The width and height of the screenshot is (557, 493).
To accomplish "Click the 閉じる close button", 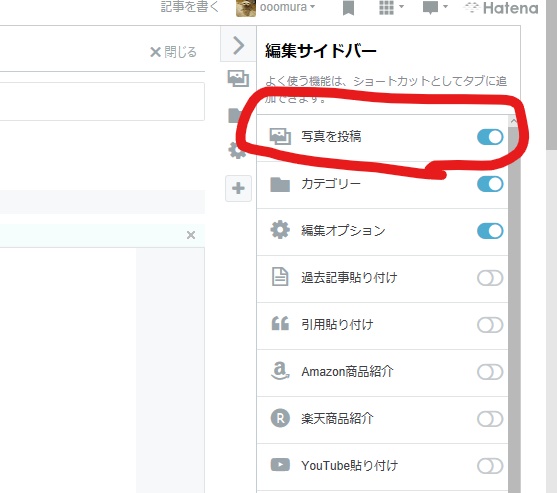I will (x=173, y=52).
